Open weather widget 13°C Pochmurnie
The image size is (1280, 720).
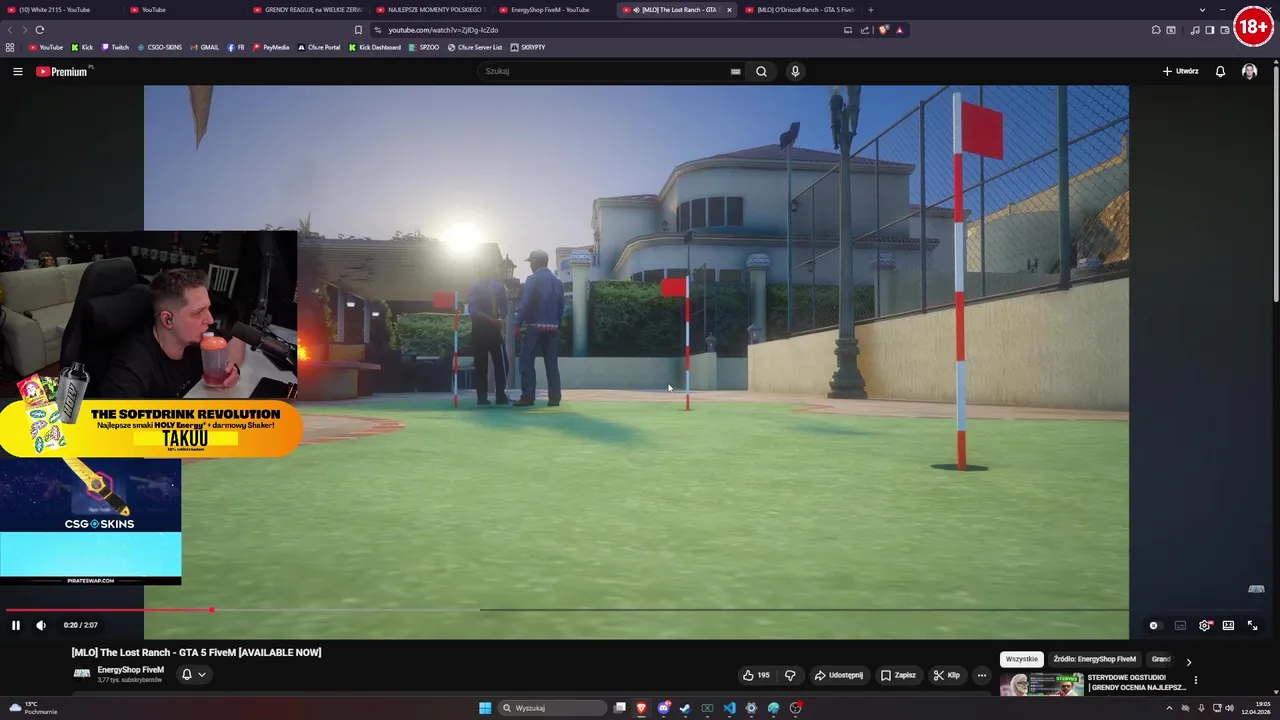click(x=33, y=708)
